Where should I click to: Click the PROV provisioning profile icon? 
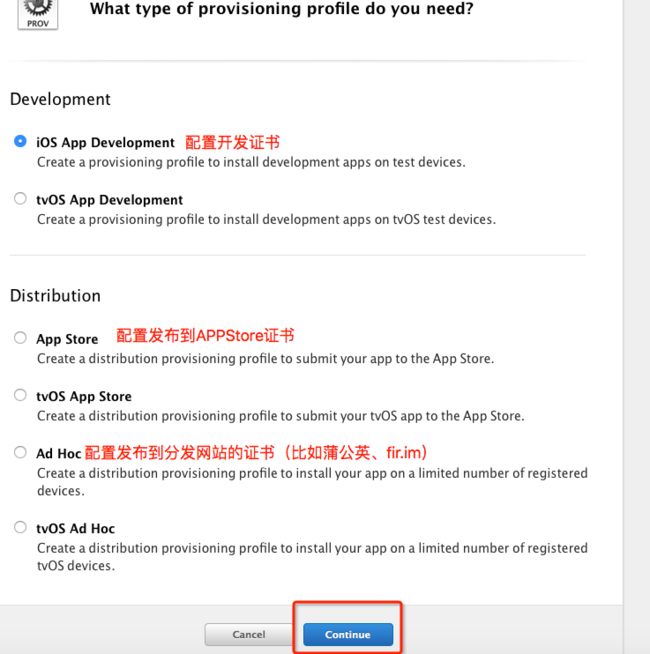38,14
